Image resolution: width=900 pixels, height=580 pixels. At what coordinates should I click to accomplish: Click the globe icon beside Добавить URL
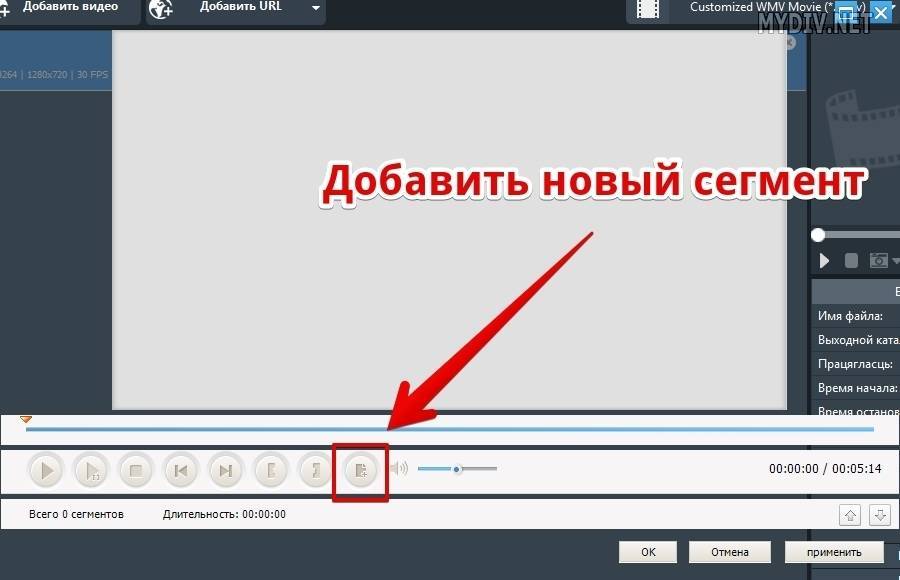pos(161,8)
